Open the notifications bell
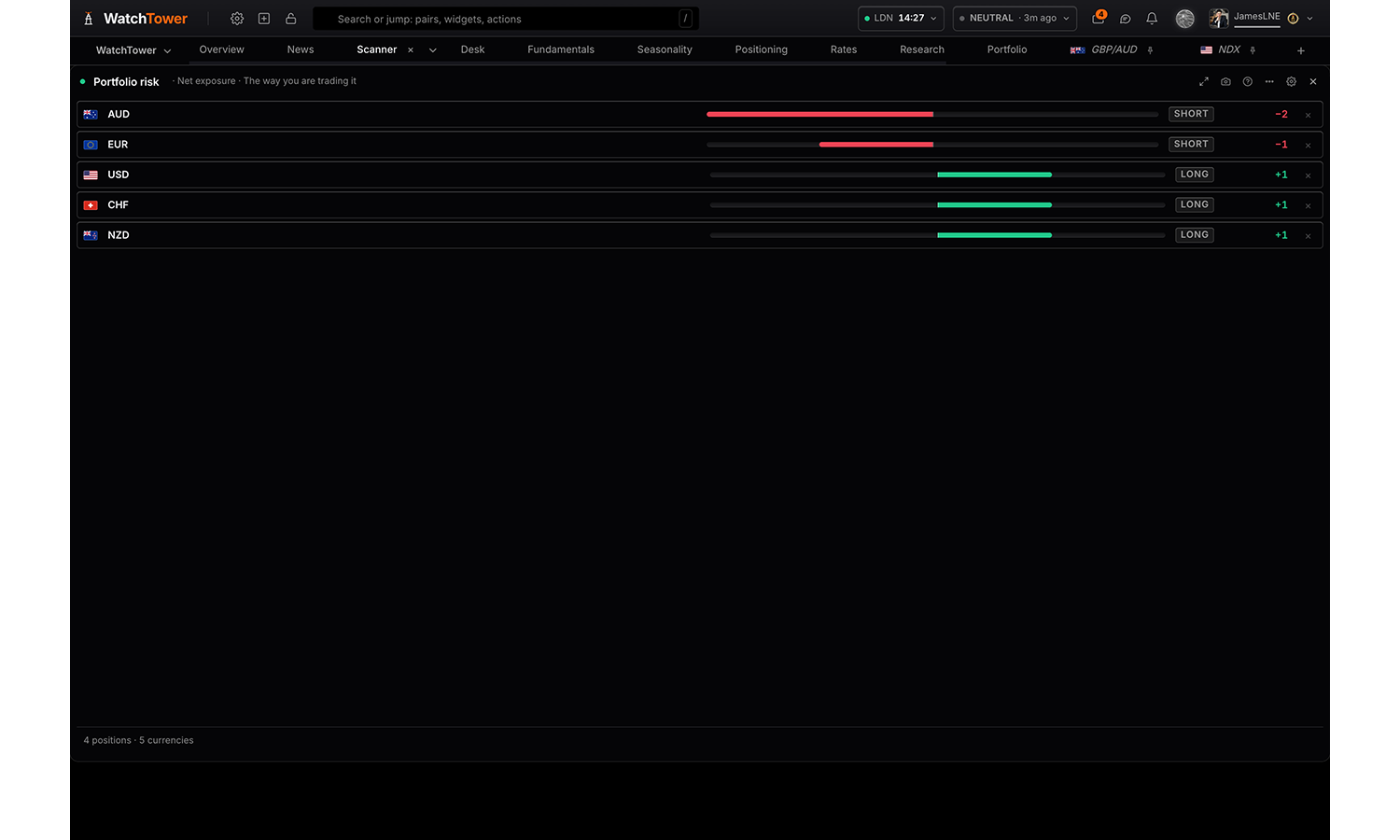1400x840 pixels. pos(1152,19)
